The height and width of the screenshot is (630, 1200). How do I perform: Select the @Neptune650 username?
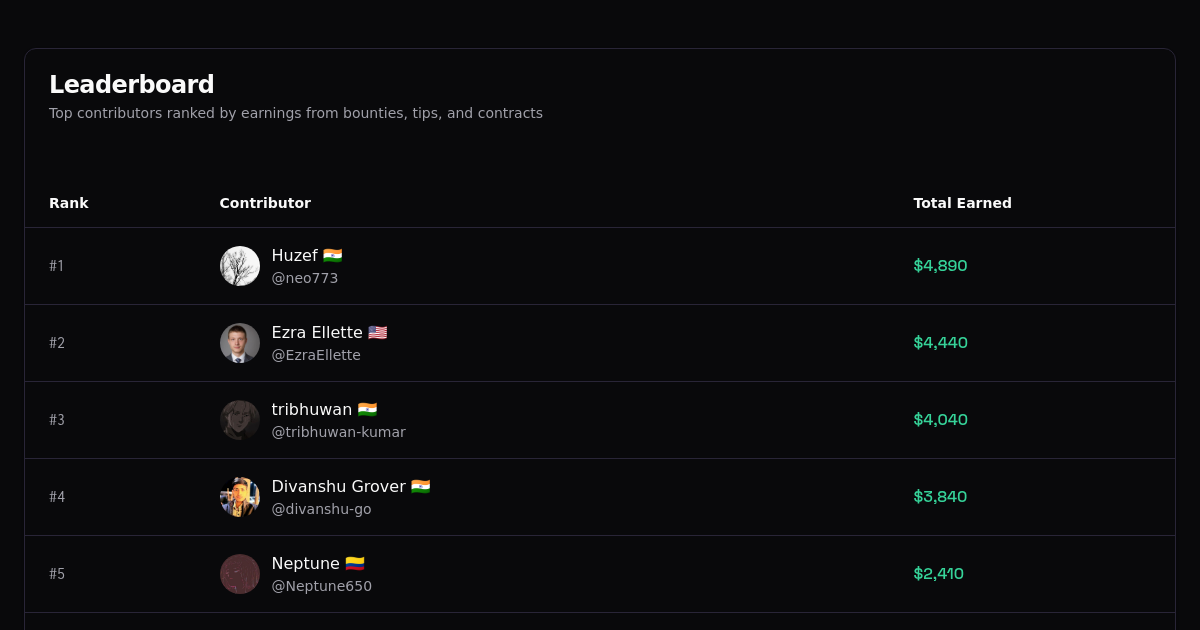322,586
